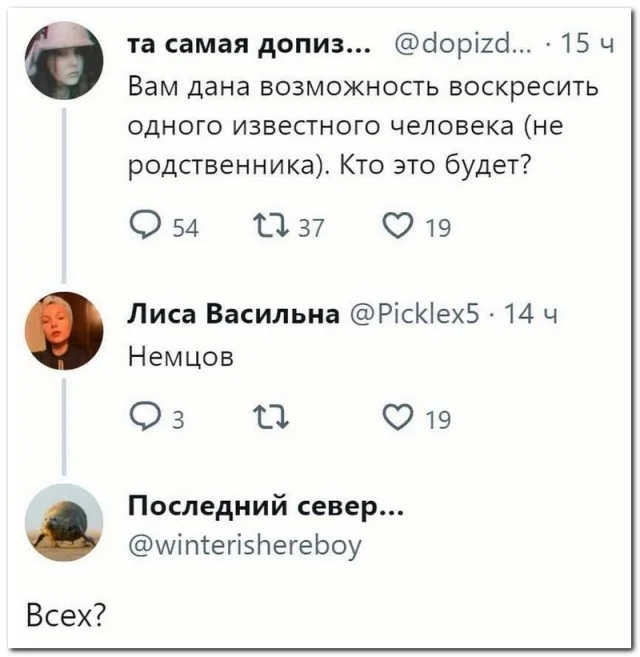The height and width of the screenshot is (657, 640).
Task: Click the "Последний север…" display name
Action: click(266, 508)
